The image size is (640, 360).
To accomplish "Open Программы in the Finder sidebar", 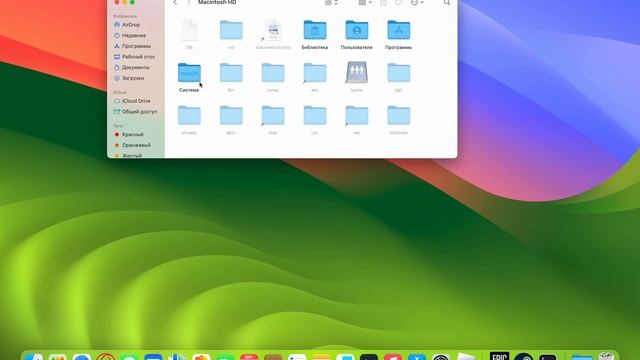I will (136, 46).
